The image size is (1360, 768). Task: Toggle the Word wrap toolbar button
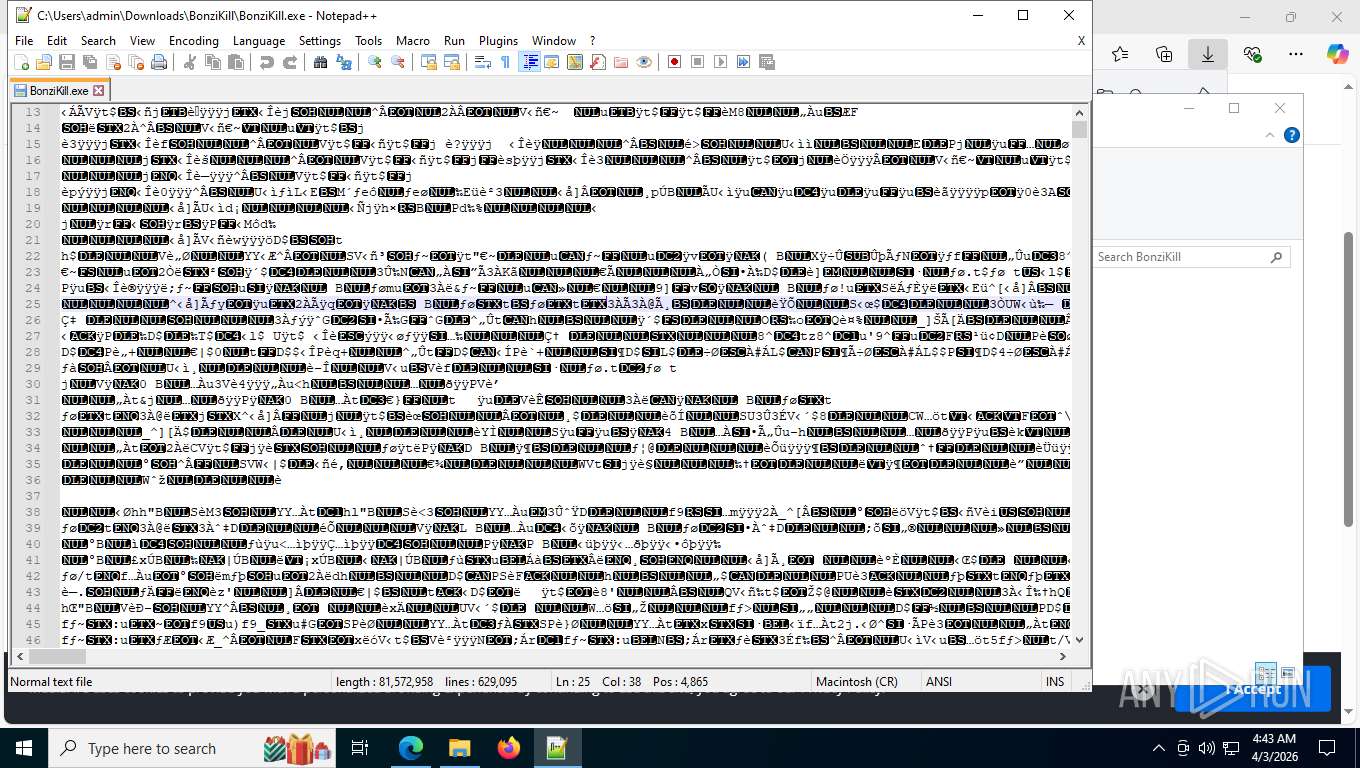(482, 62)
